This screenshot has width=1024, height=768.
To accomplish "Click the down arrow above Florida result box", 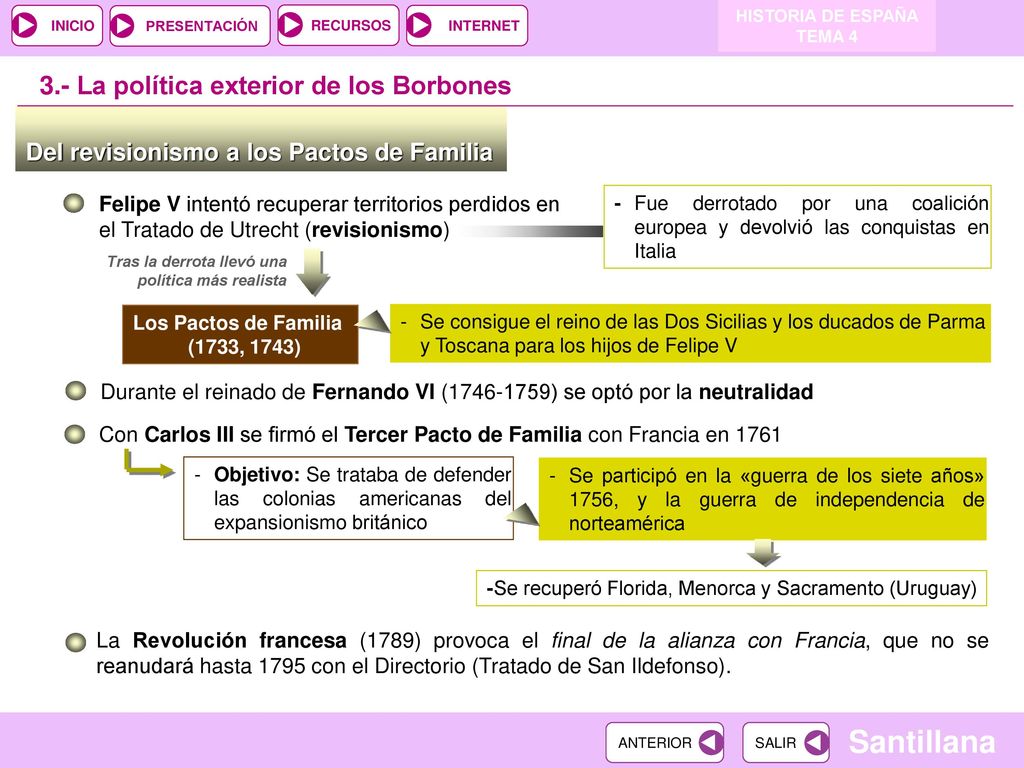I will [763, 553].
